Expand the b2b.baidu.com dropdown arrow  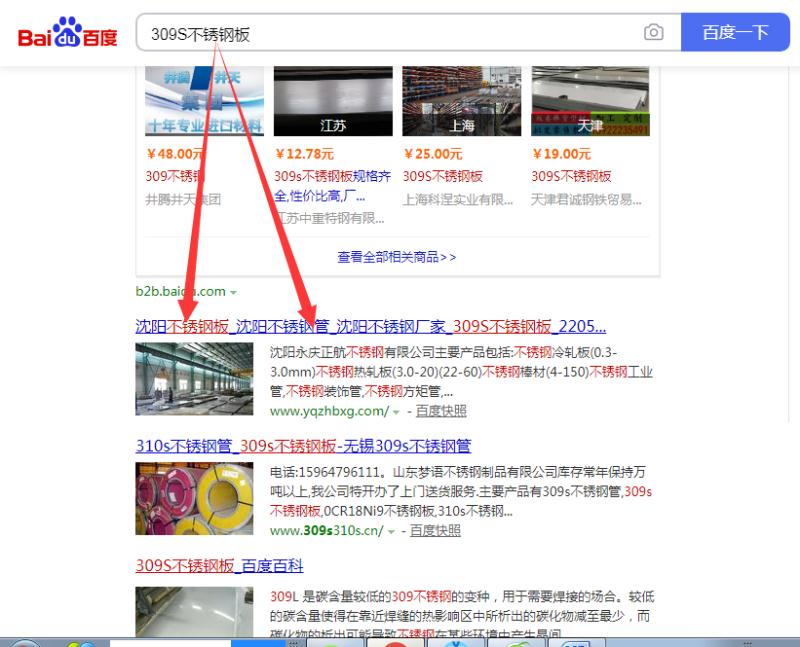(233, 292)
